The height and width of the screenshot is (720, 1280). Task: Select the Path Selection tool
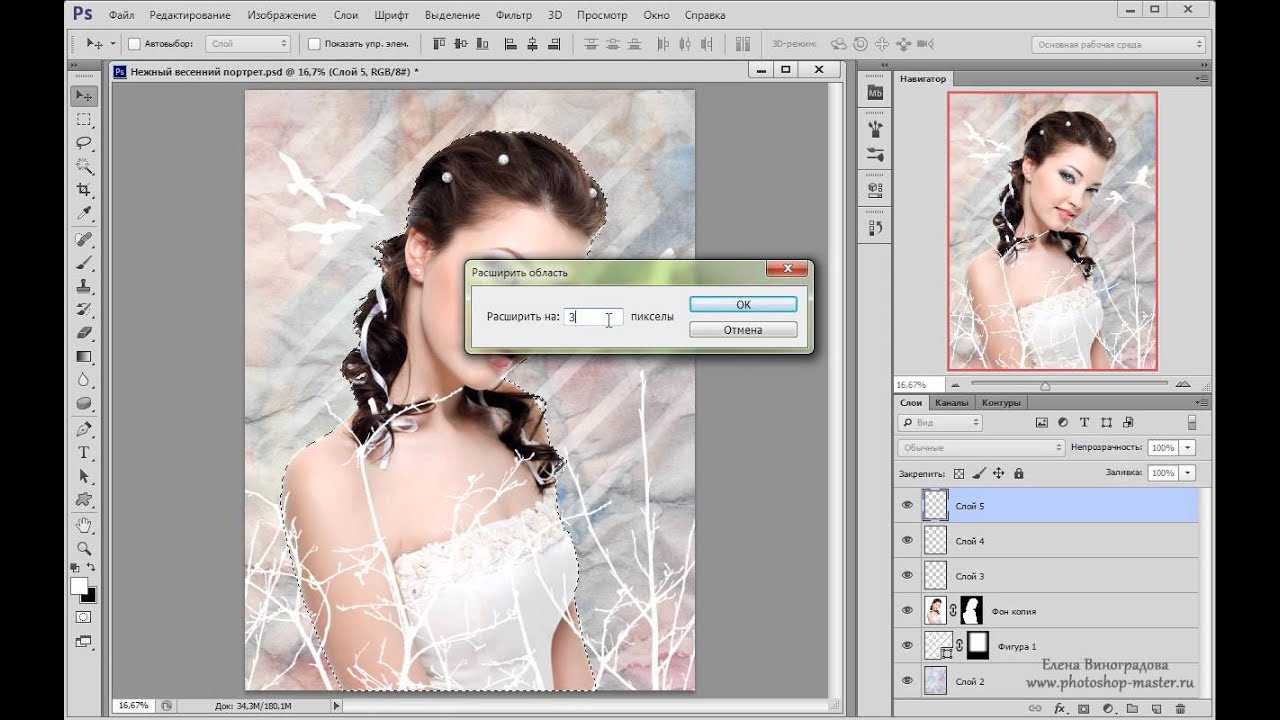pyautogui.click(x=84, y=477)
